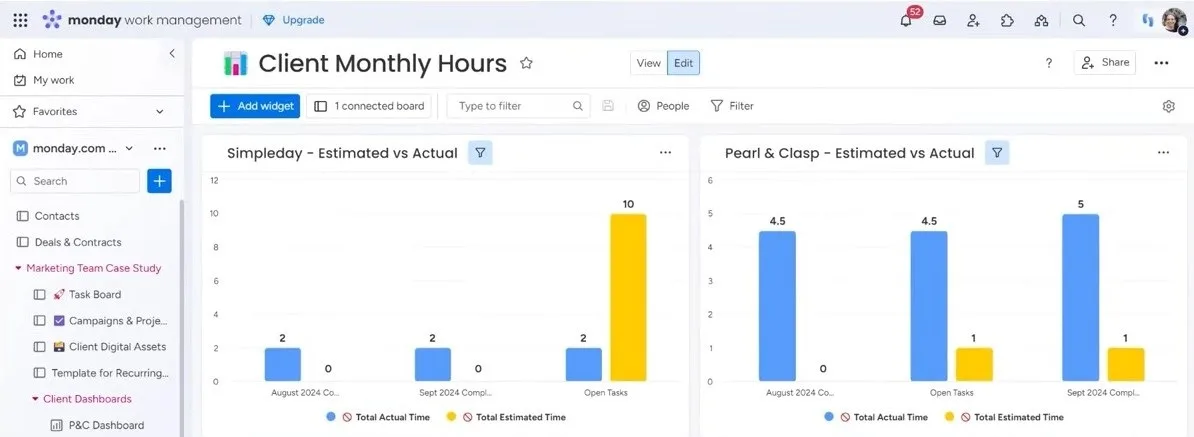
Task: Star Client Monthly Hours as favorite
Action: coord(526,63)
